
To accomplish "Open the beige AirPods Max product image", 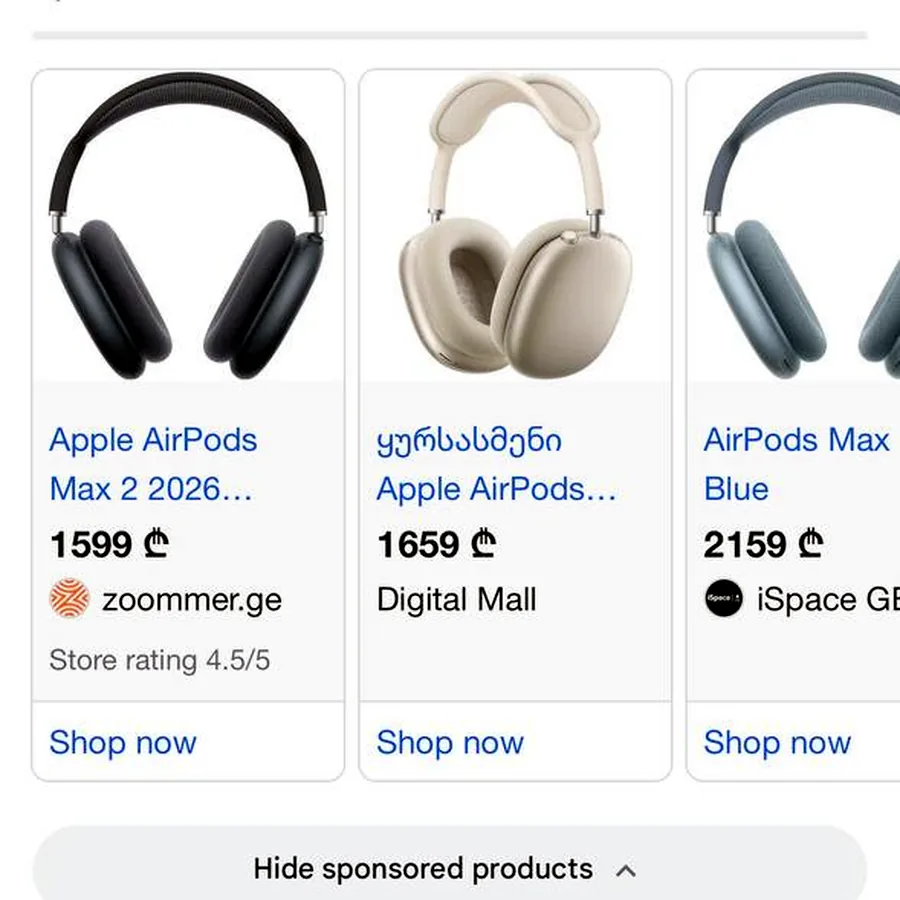I will (515, 226).
